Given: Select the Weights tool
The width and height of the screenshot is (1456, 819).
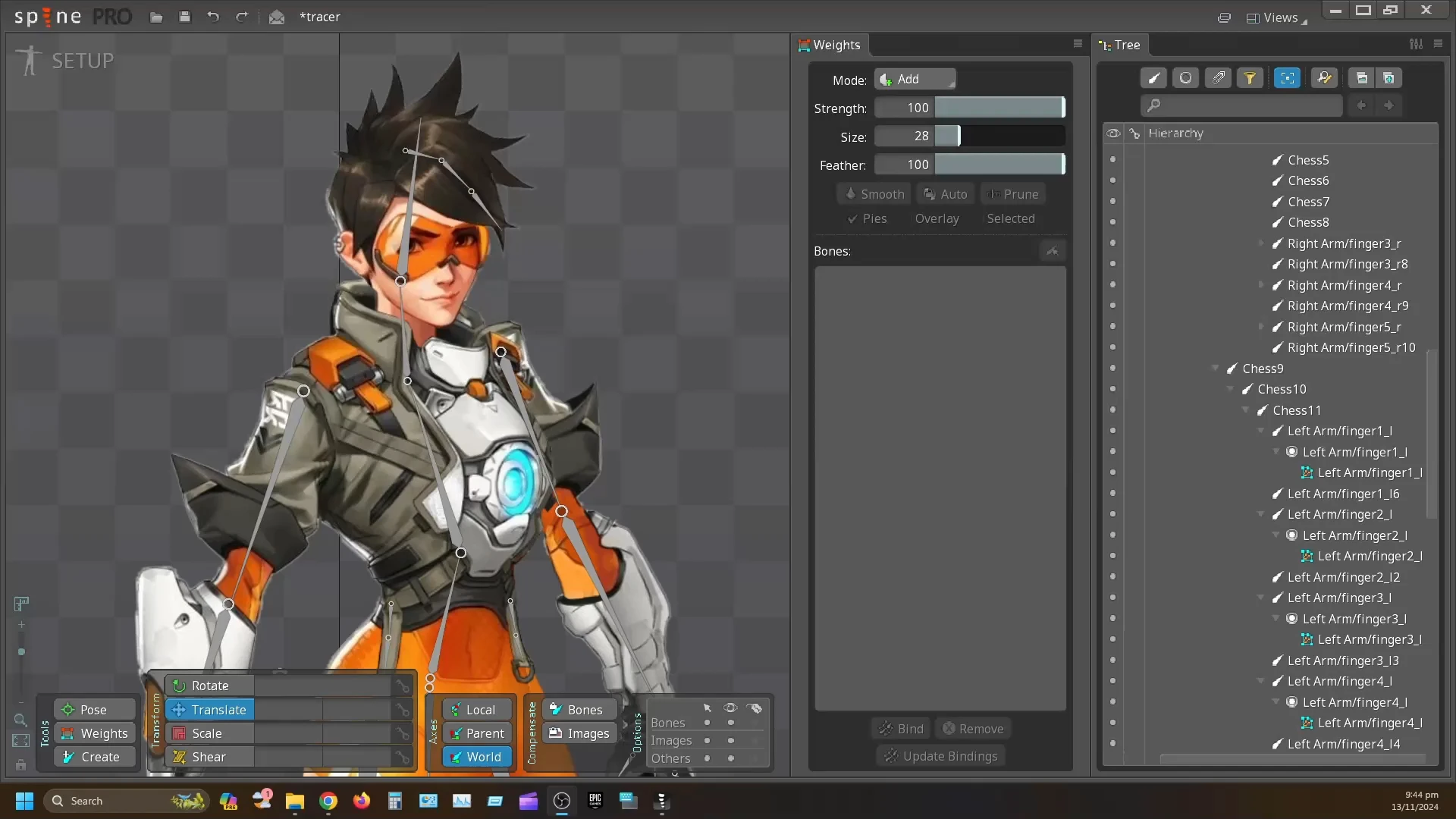Looking at the screenshot, I should coord(94,733).
